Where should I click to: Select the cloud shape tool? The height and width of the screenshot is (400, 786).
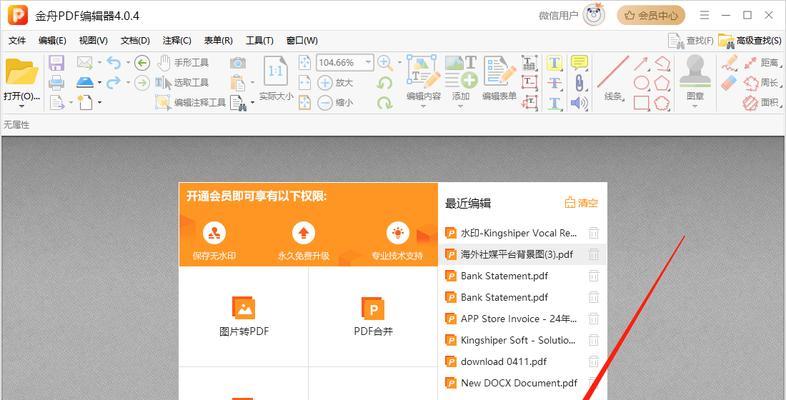662,103
